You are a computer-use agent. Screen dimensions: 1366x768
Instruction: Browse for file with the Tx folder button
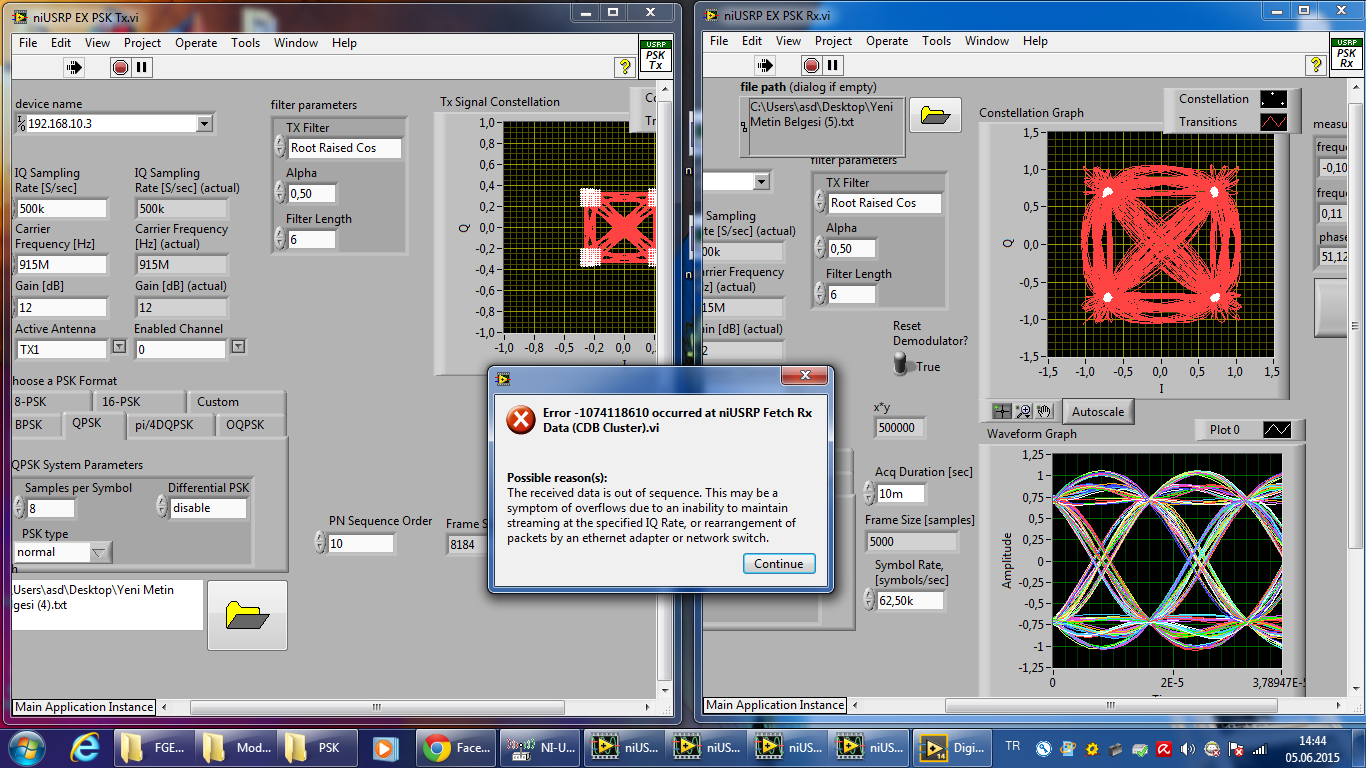[x=247, y=615]
